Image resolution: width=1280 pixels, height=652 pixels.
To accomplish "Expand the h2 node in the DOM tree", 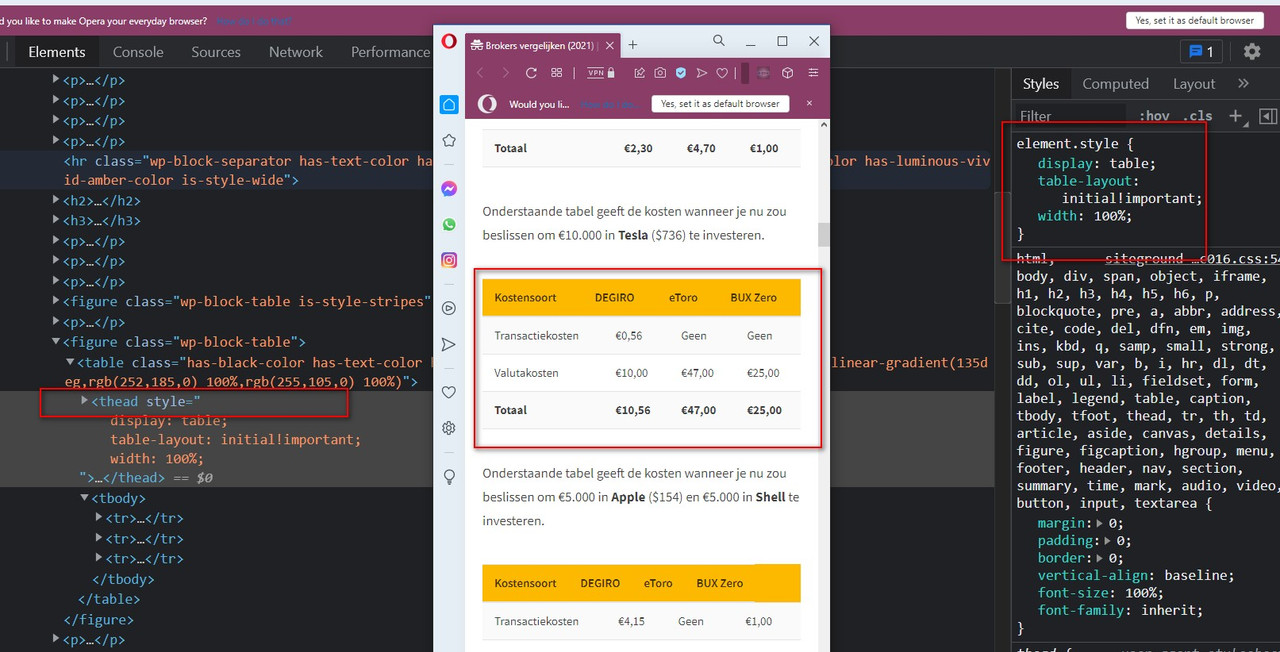I will 56,201.
